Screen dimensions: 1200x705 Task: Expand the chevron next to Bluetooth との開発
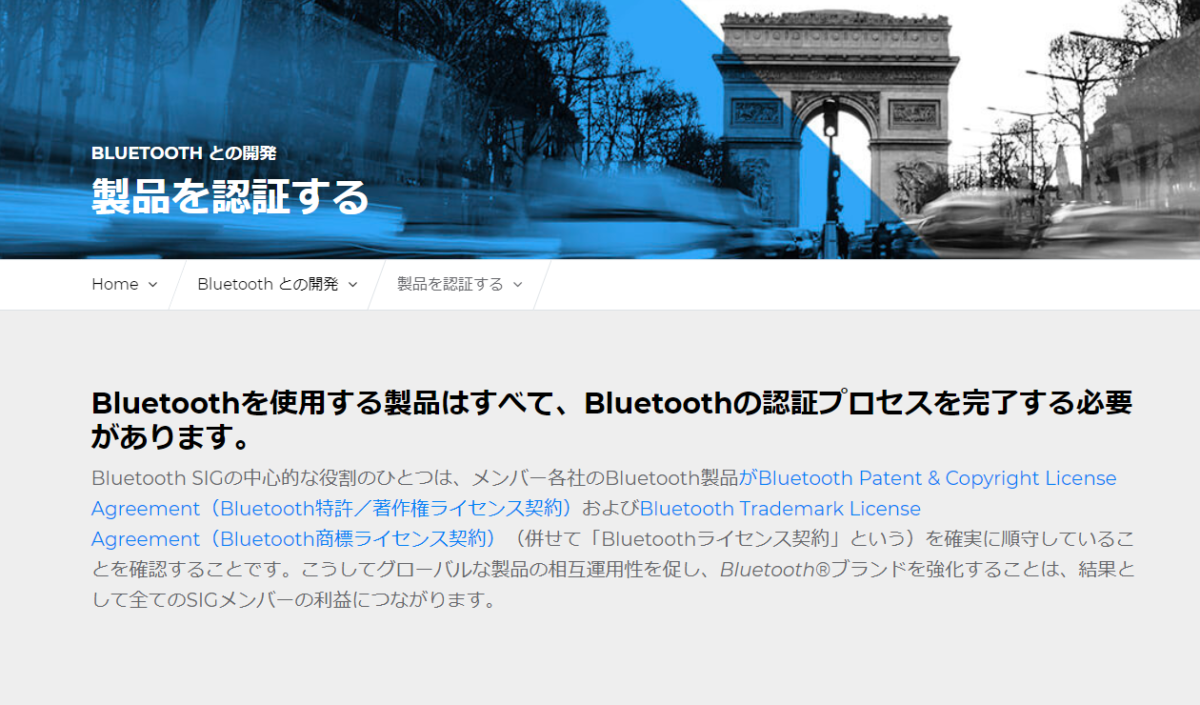(x=352, y=285)
